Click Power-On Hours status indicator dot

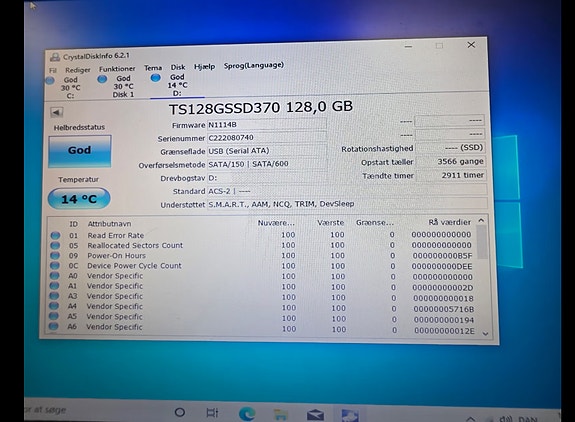[55, 255]
